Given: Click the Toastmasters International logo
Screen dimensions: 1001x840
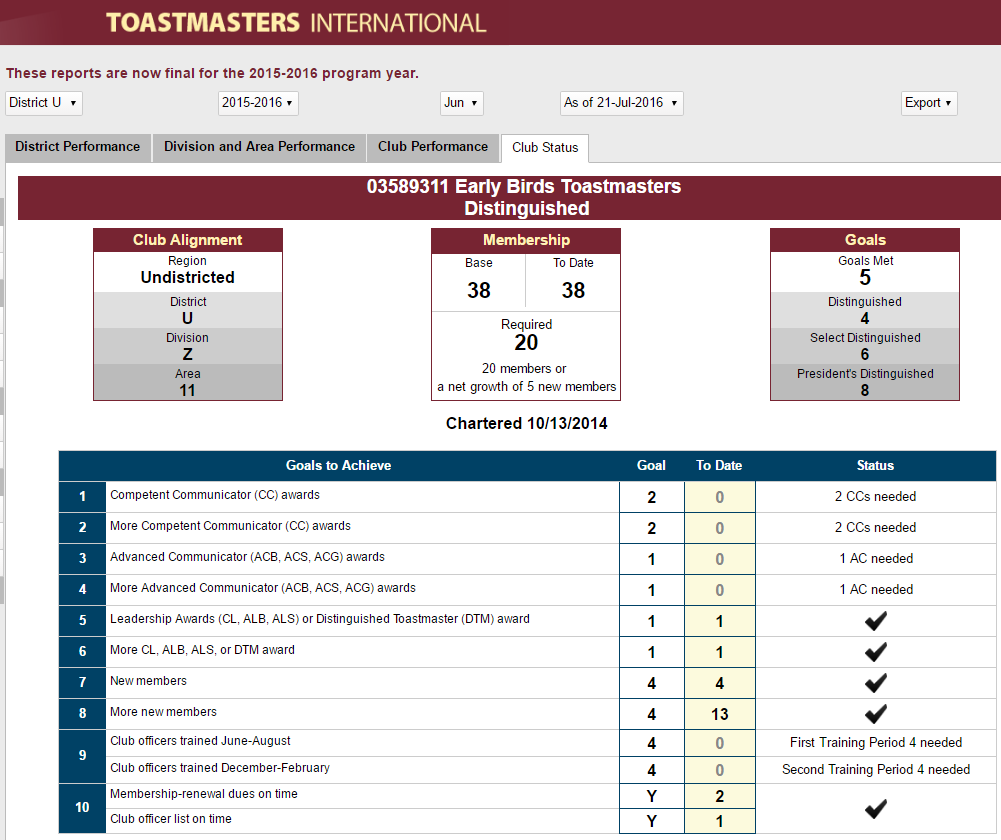Looking at the screenshot, I should tap(296, 22).
